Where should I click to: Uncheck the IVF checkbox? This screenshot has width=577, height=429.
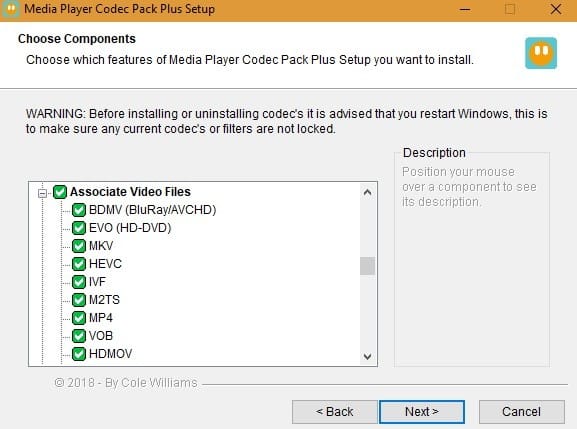pos(79,282)
